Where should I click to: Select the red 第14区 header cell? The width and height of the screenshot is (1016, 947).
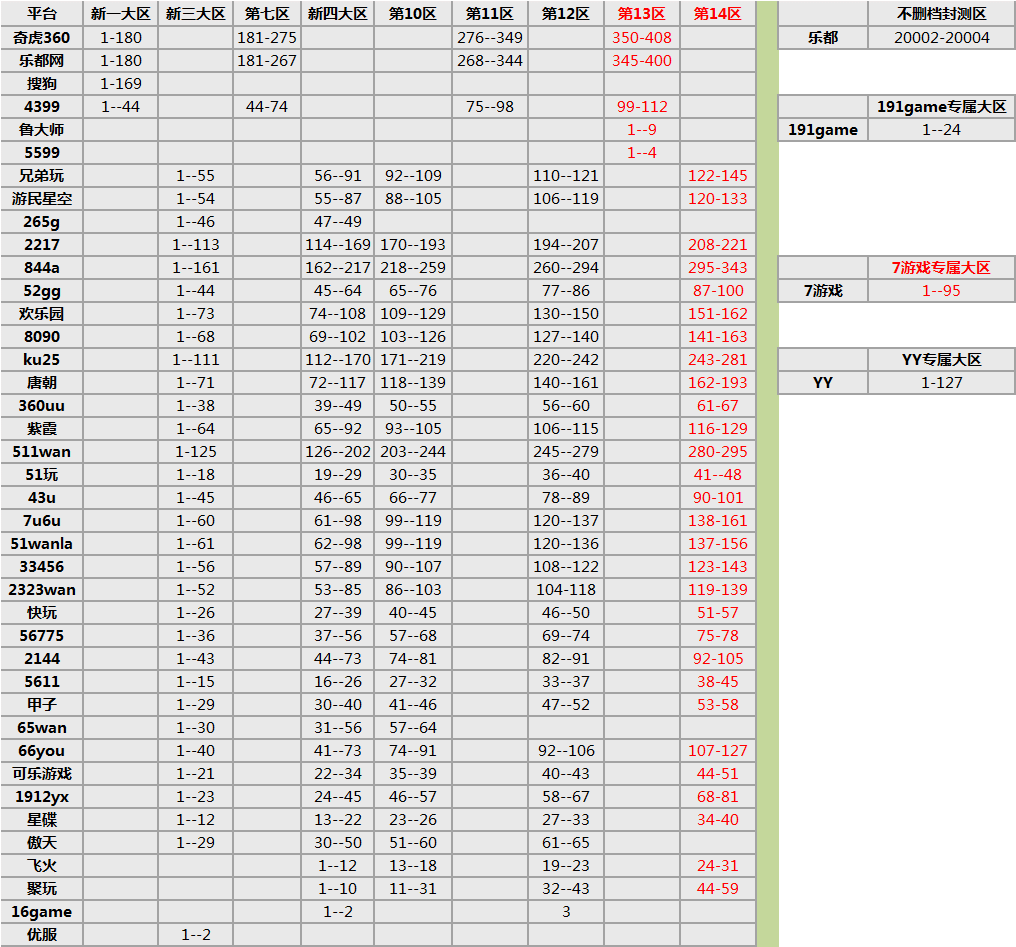717,14
